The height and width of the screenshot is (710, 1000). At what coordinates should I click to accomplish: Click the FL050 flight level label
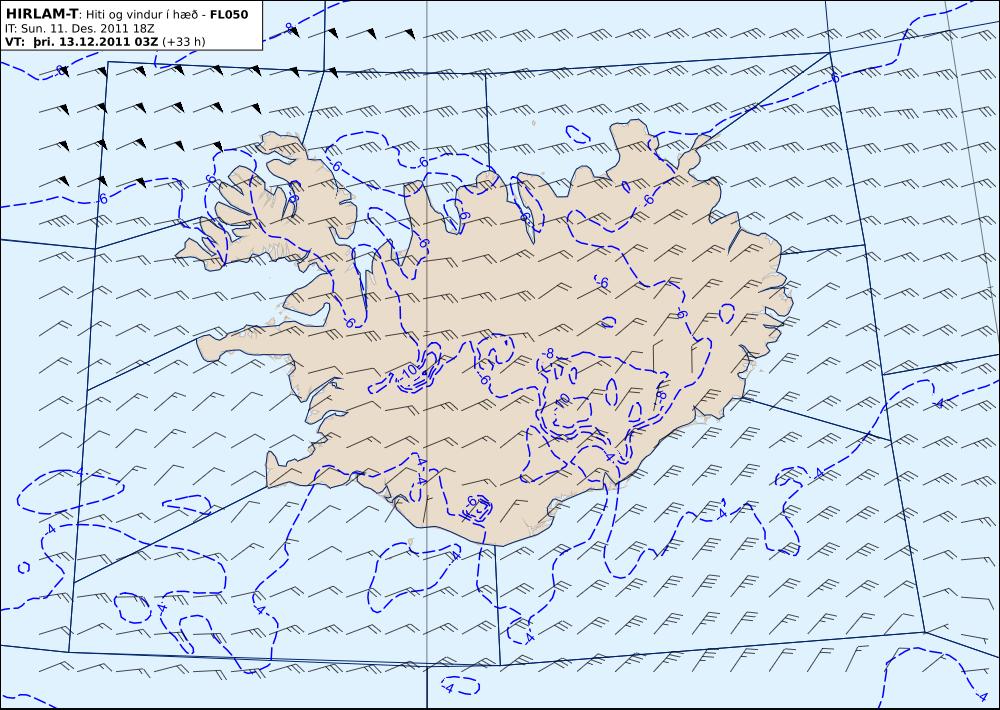[x=229, y=15]
